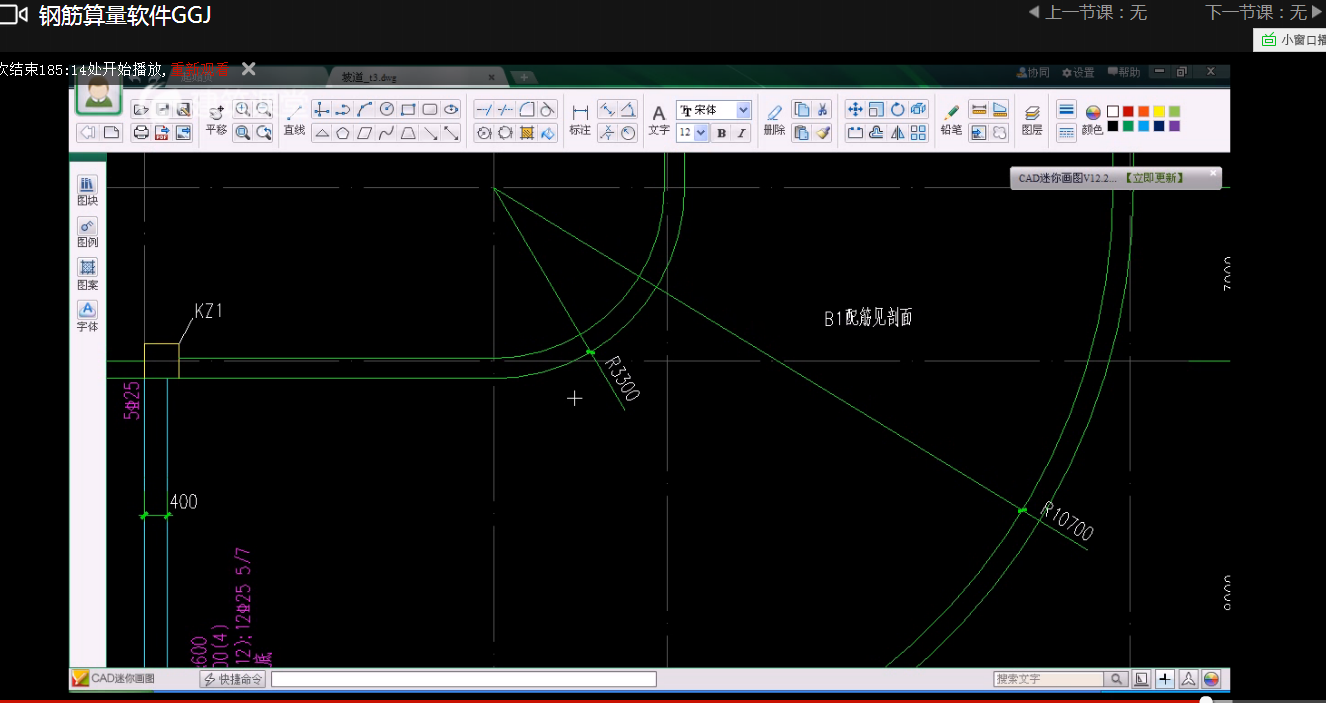Open 图块 block library in sidebar
Screen dimensions: 1326x703
(x=88, y=191)
